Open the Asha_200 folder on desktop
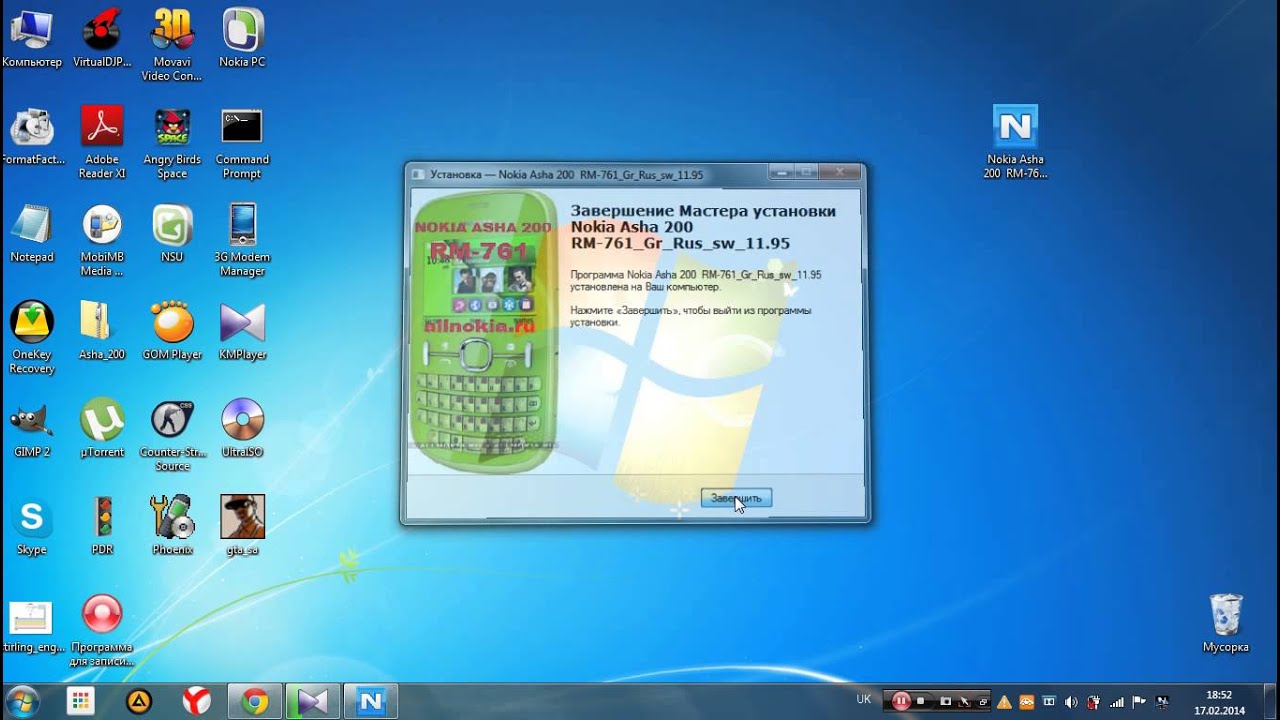1280x720 pixels. [x=102, y=331]
